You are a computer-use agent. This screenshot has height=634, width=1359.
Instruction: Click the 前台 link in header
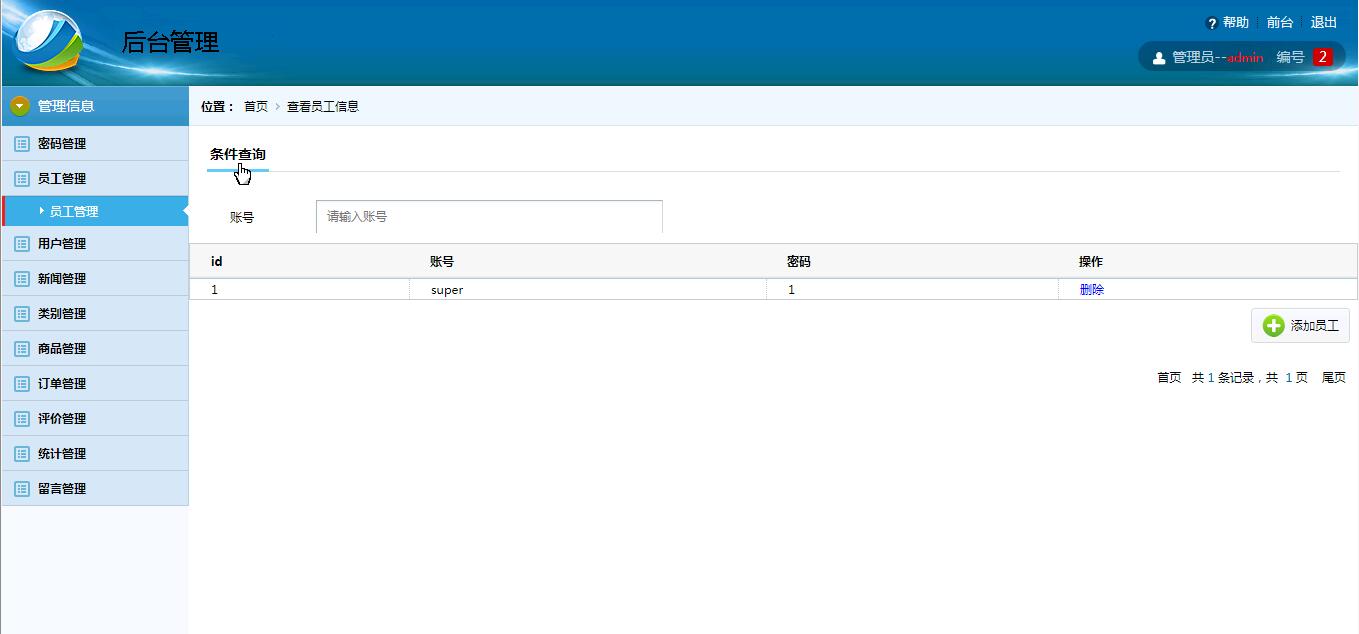1280,23
